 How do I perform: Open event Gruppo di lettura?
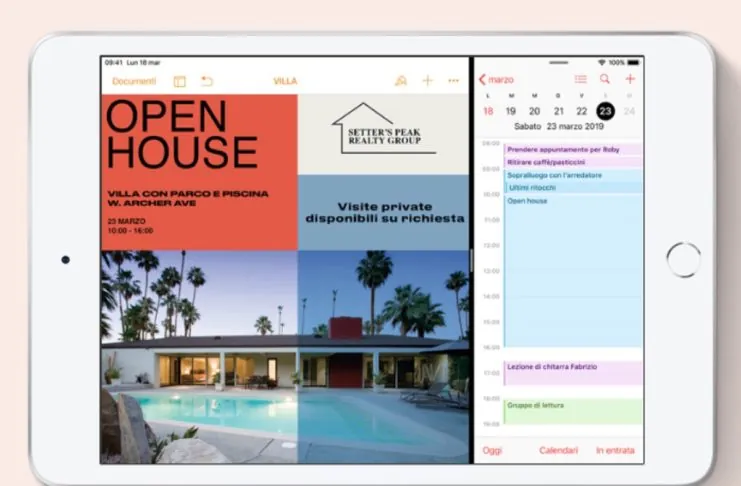click(x=573, y=411)
